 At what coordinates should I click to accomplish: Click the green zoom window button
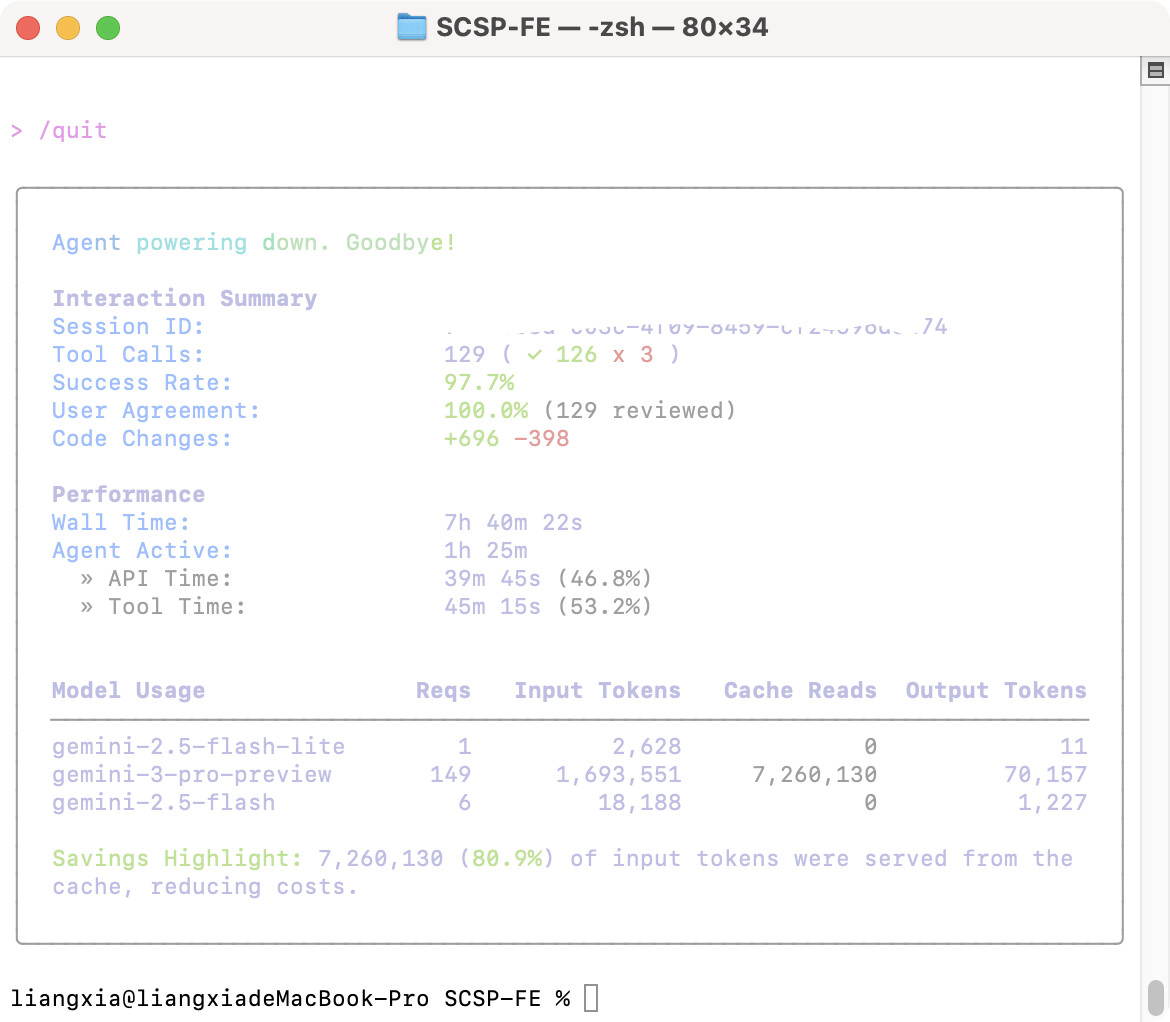coord(108,28)
